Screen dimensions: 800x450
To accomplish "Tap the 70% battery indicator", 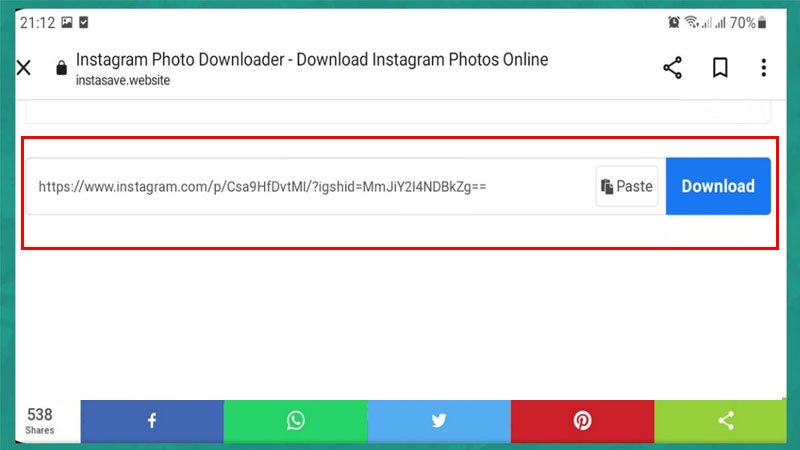I will click(x=748, y=22).
